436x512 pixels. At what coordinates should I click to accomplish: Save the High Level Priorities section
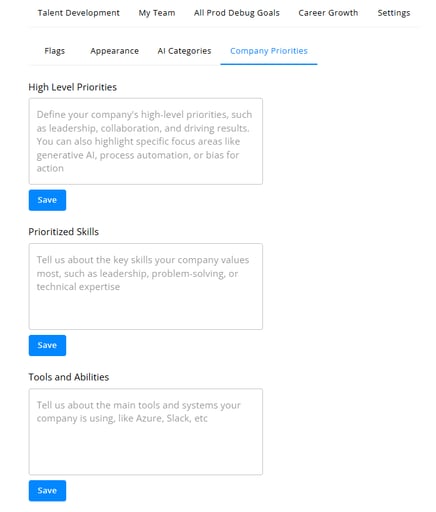pos(47,200)
